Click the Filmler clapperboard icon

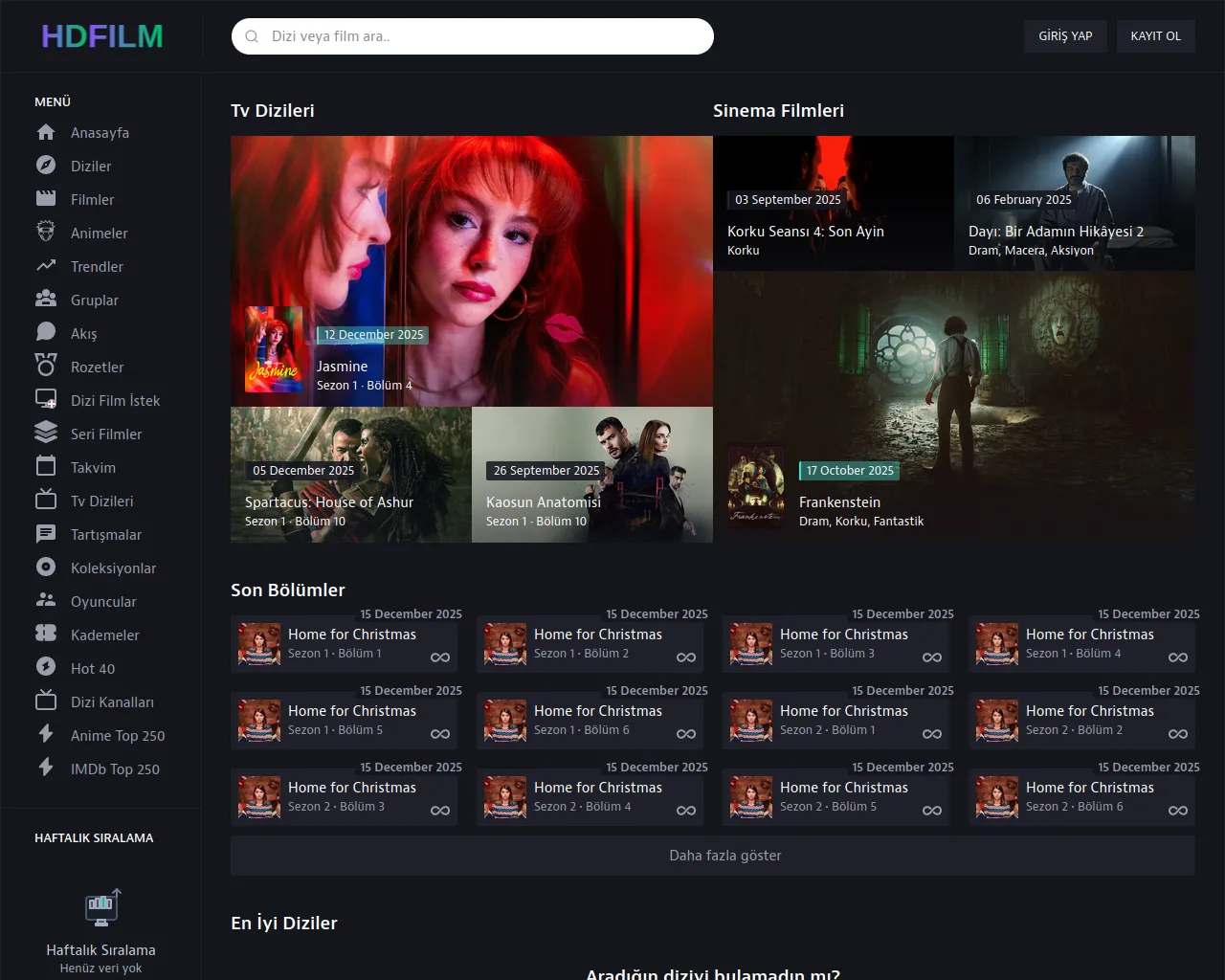click(x=45, y=199)
